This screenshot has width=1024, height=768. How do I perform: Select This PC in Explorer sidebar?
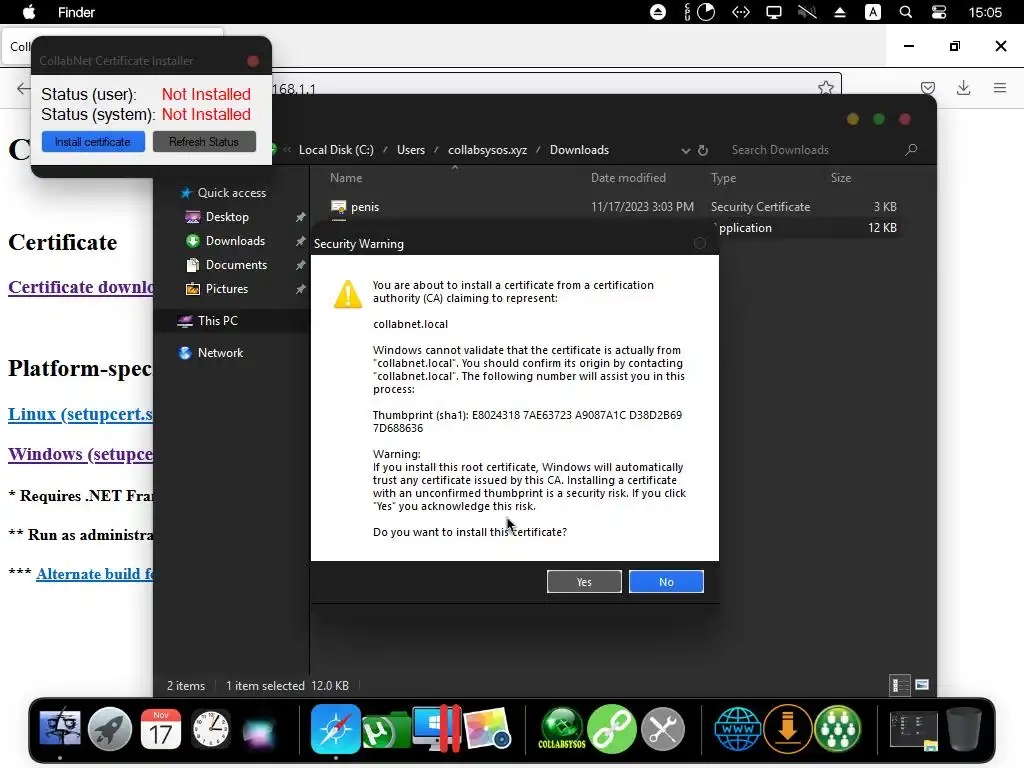pyautogui.click(x=217, y=321)
